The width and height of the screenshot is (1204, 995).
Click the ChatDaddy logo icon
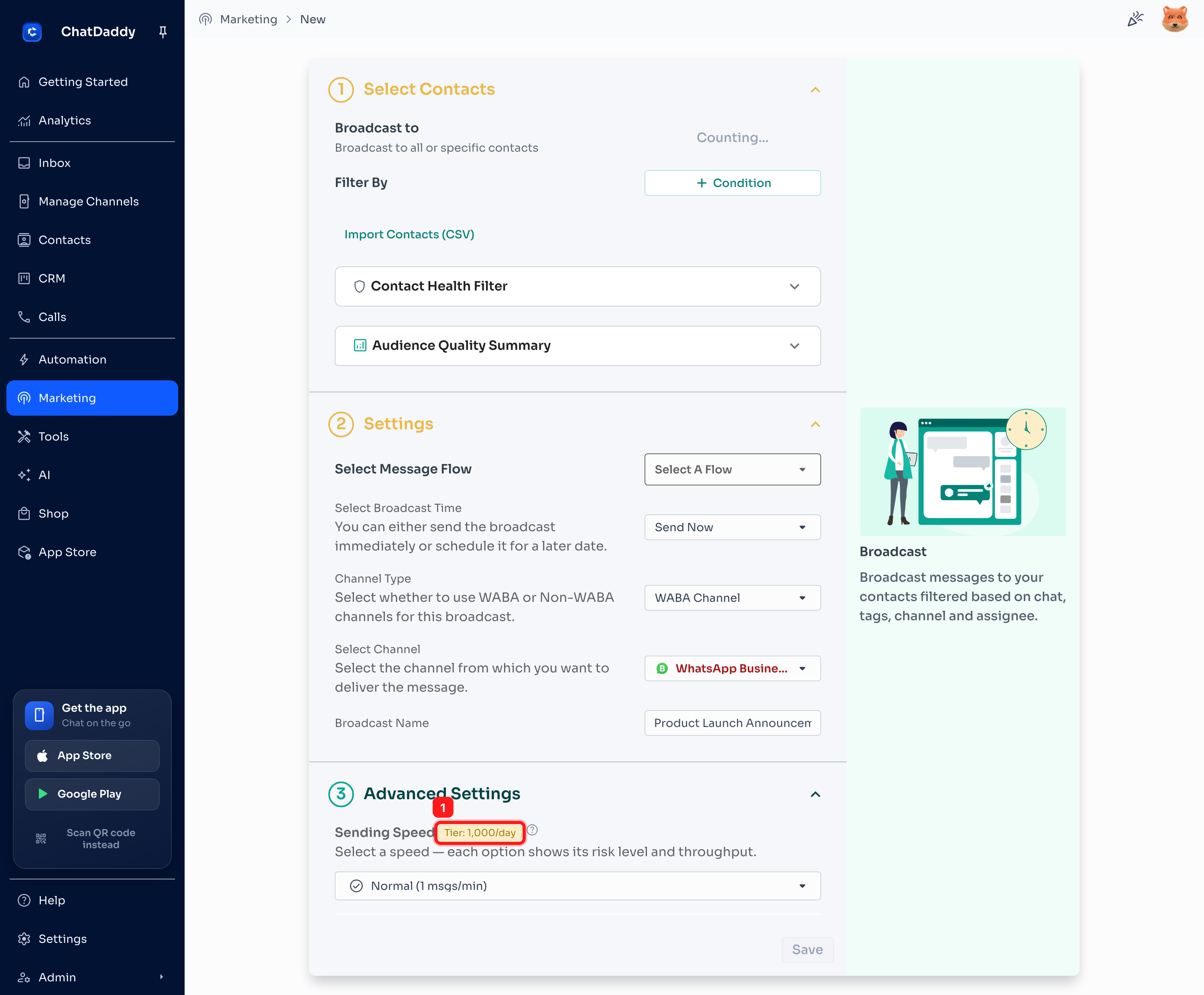32,32
